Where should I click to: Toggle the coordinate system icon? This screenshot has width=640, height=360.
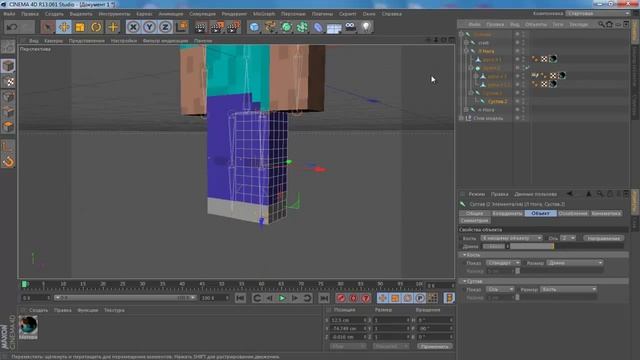(x=182, y=27)
